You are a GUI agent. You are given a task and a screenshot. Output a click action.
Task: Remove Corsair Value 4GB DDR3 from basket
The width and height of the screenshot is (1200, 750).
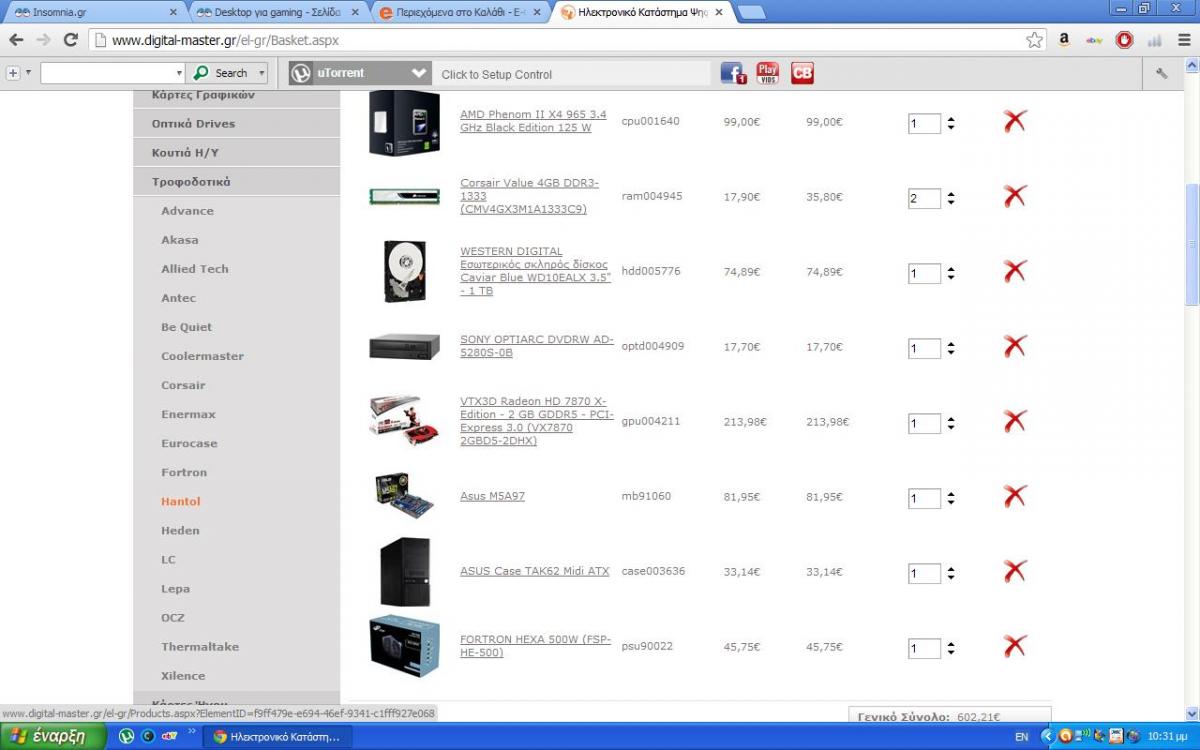coord(1015,197)
